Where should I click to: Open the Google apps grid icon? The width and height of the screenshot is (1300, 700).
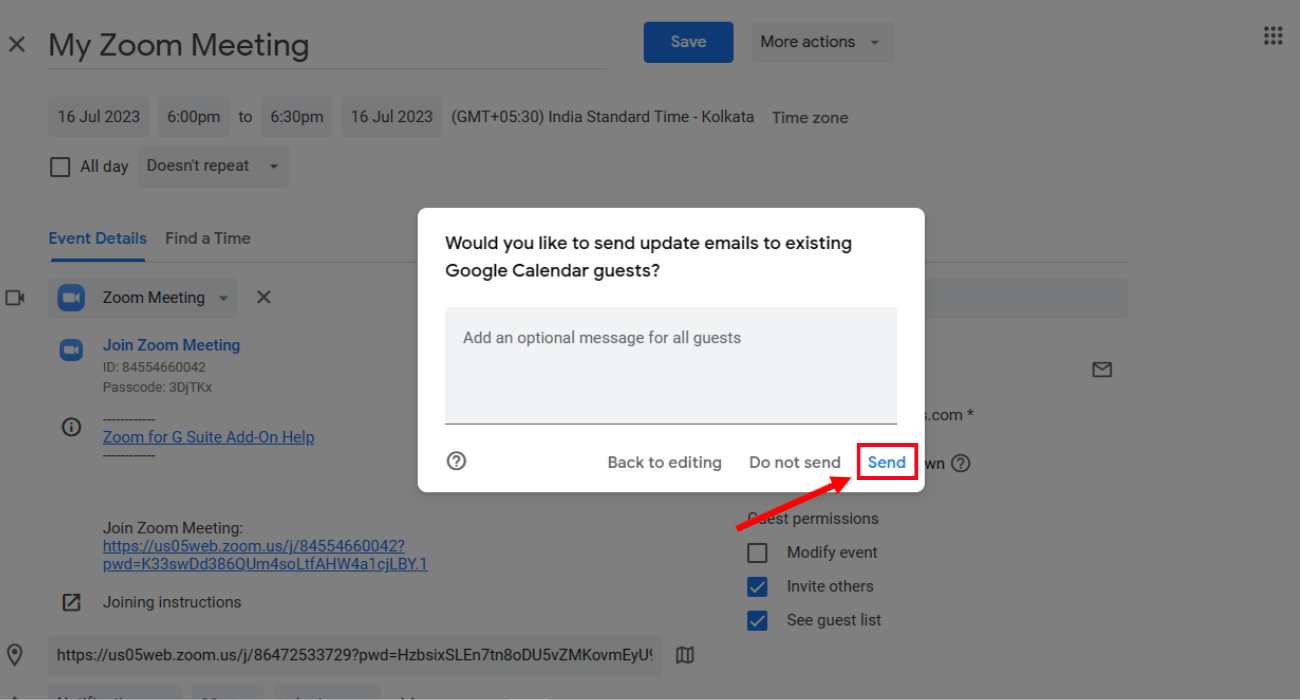pyautogui.click(x=1273, y=36)
